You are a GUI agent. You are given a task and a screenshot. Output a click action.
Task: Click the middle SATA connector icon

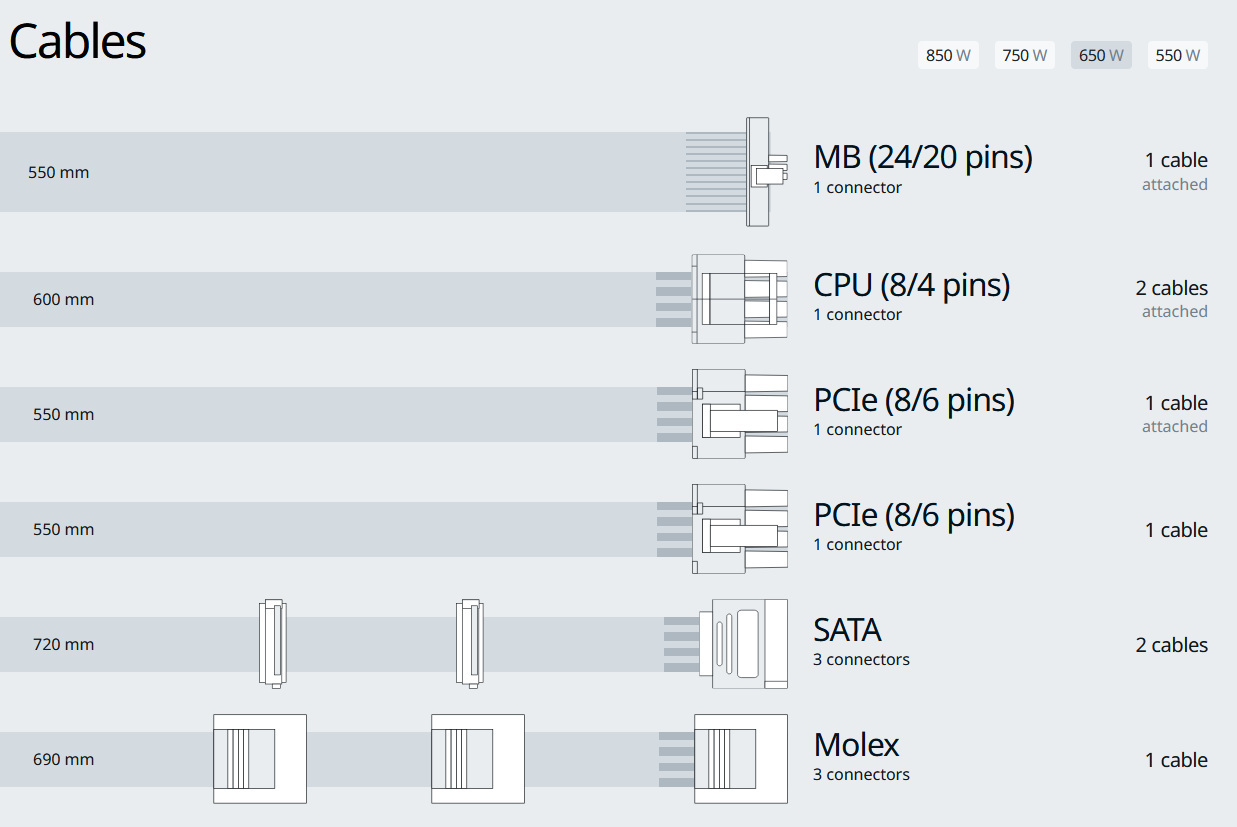(469, 644)
